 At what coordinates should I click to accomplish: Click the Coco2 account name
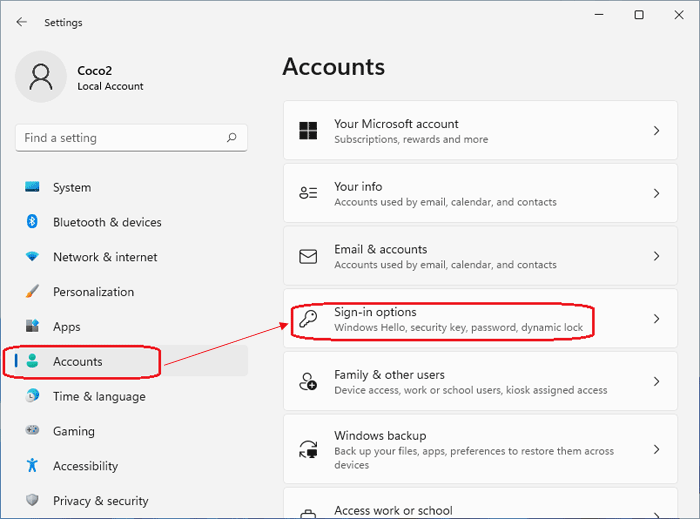[x=95, y=71]
